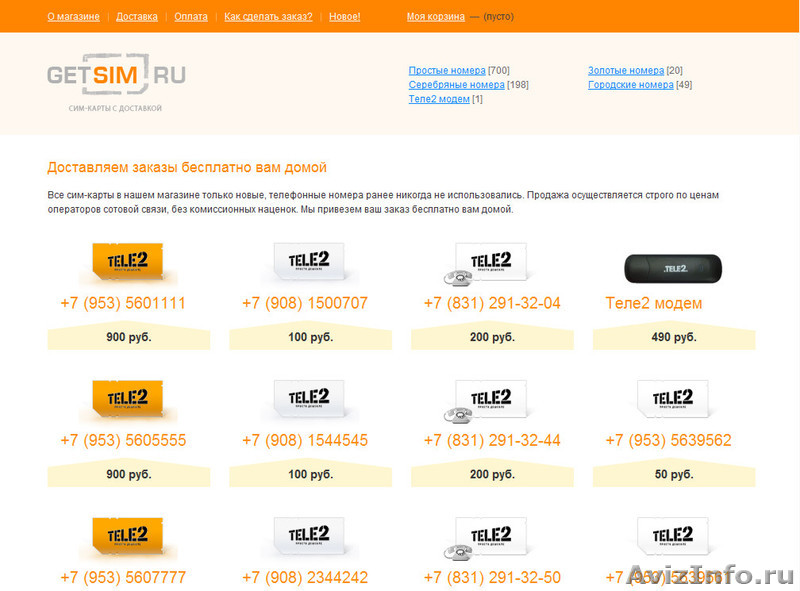Select number +7 (831) 291-32-04
The width and height of the screenshot is (800, 591).
point(492,303)
